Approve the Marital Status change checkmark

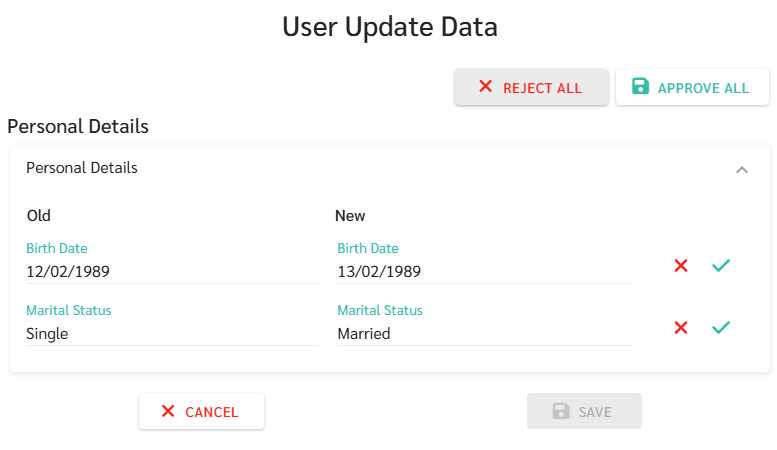(721, 327)
